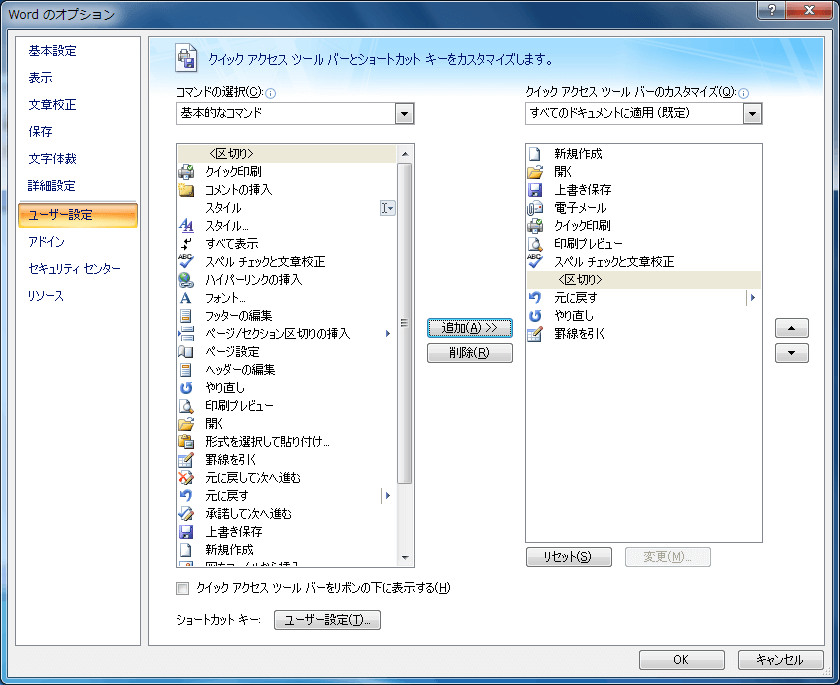Confirm with OK button

(681, 660)
